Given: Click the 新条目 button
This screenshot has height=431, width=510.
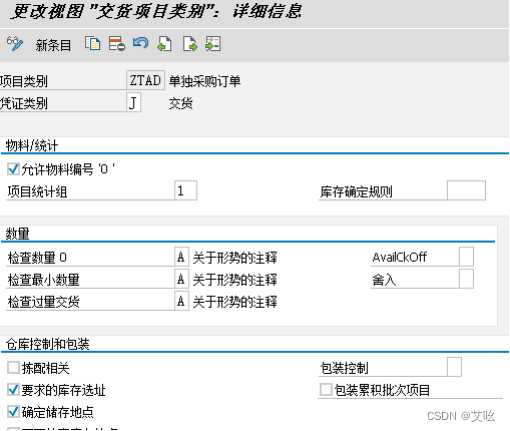Looking at the screenshot, I should click(x=53, y=45).
